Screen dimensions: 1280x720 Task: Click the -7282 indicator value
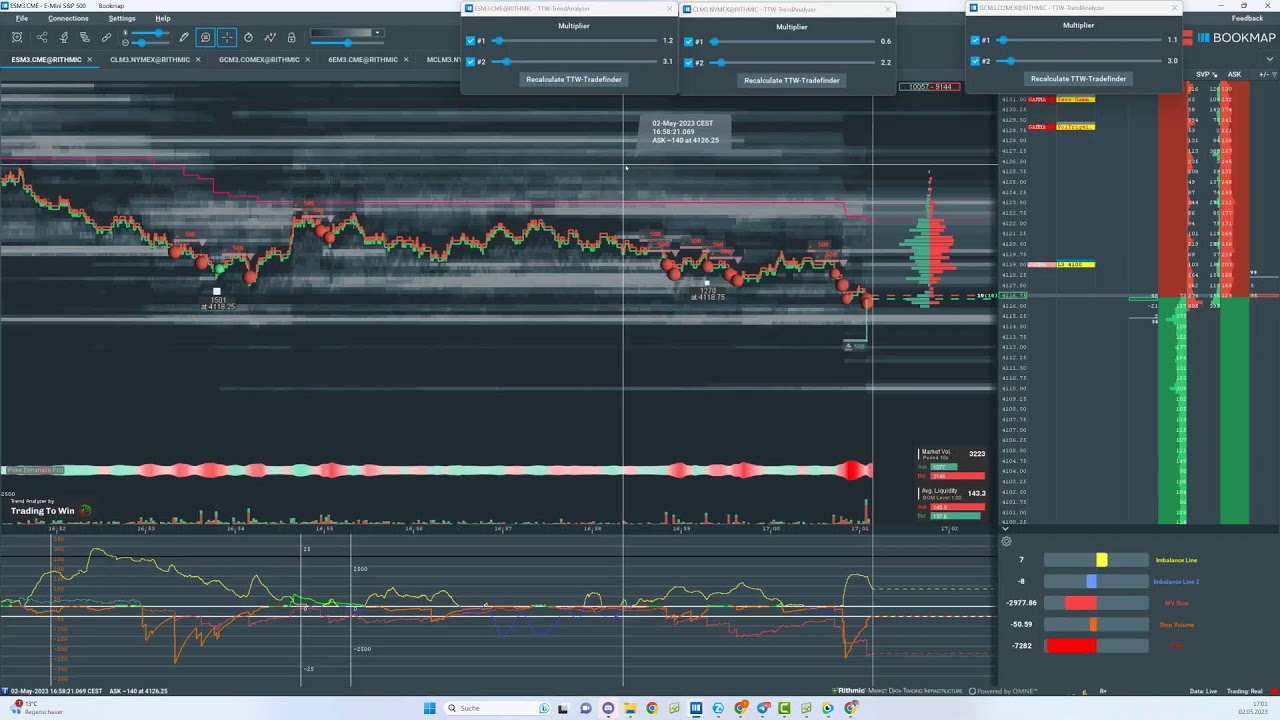1021,646
